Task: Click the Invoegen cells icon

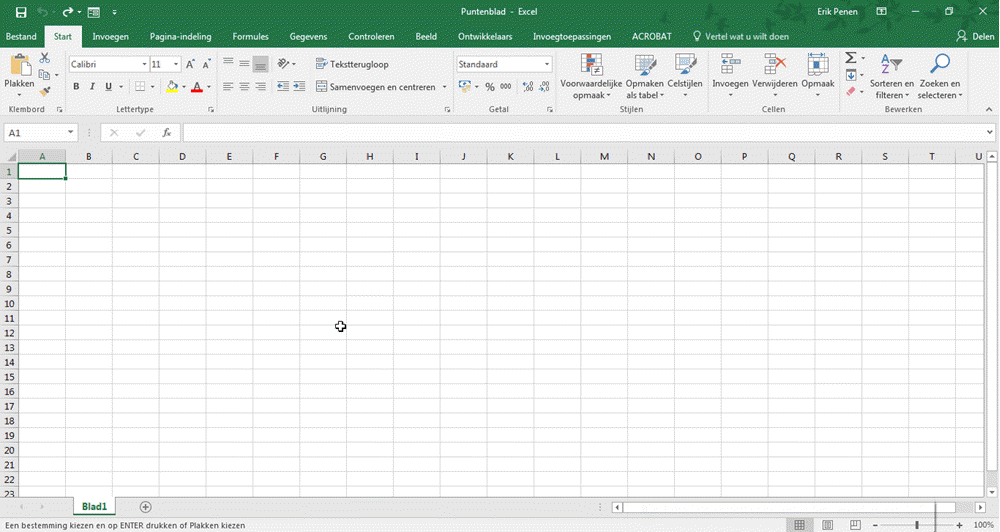Action: point(730,64)
